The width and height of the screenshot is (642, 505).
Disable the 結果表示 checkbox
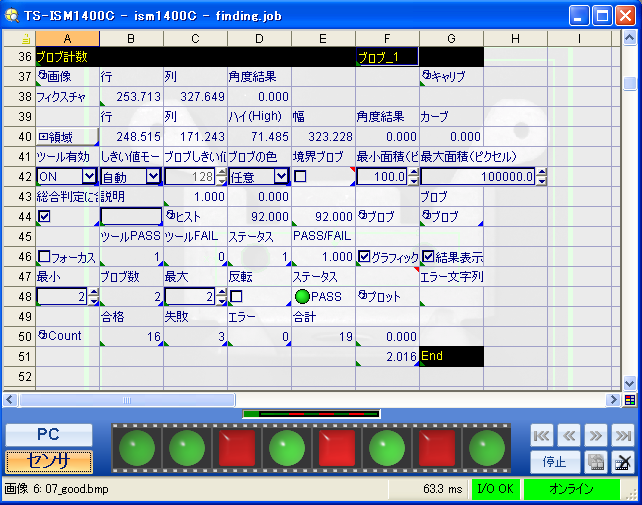428,256
